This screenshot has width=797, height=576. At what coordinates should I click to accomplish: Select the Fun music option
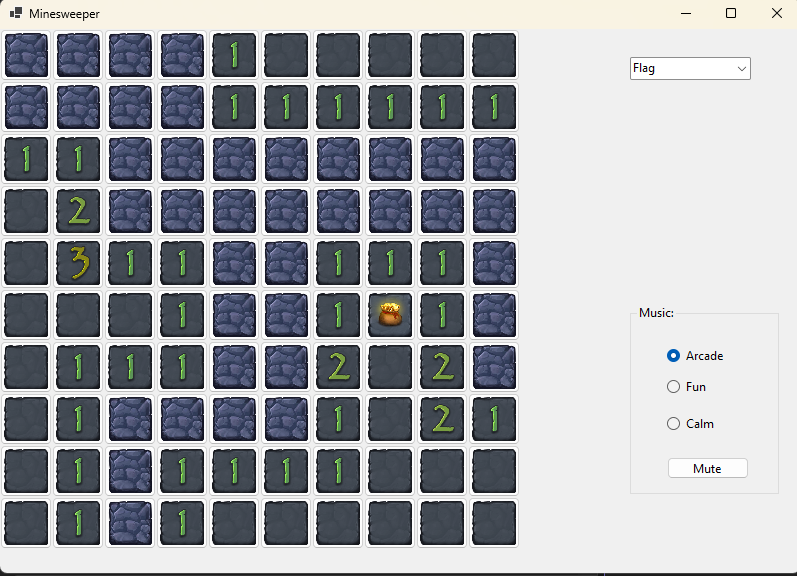click(686, 387)
